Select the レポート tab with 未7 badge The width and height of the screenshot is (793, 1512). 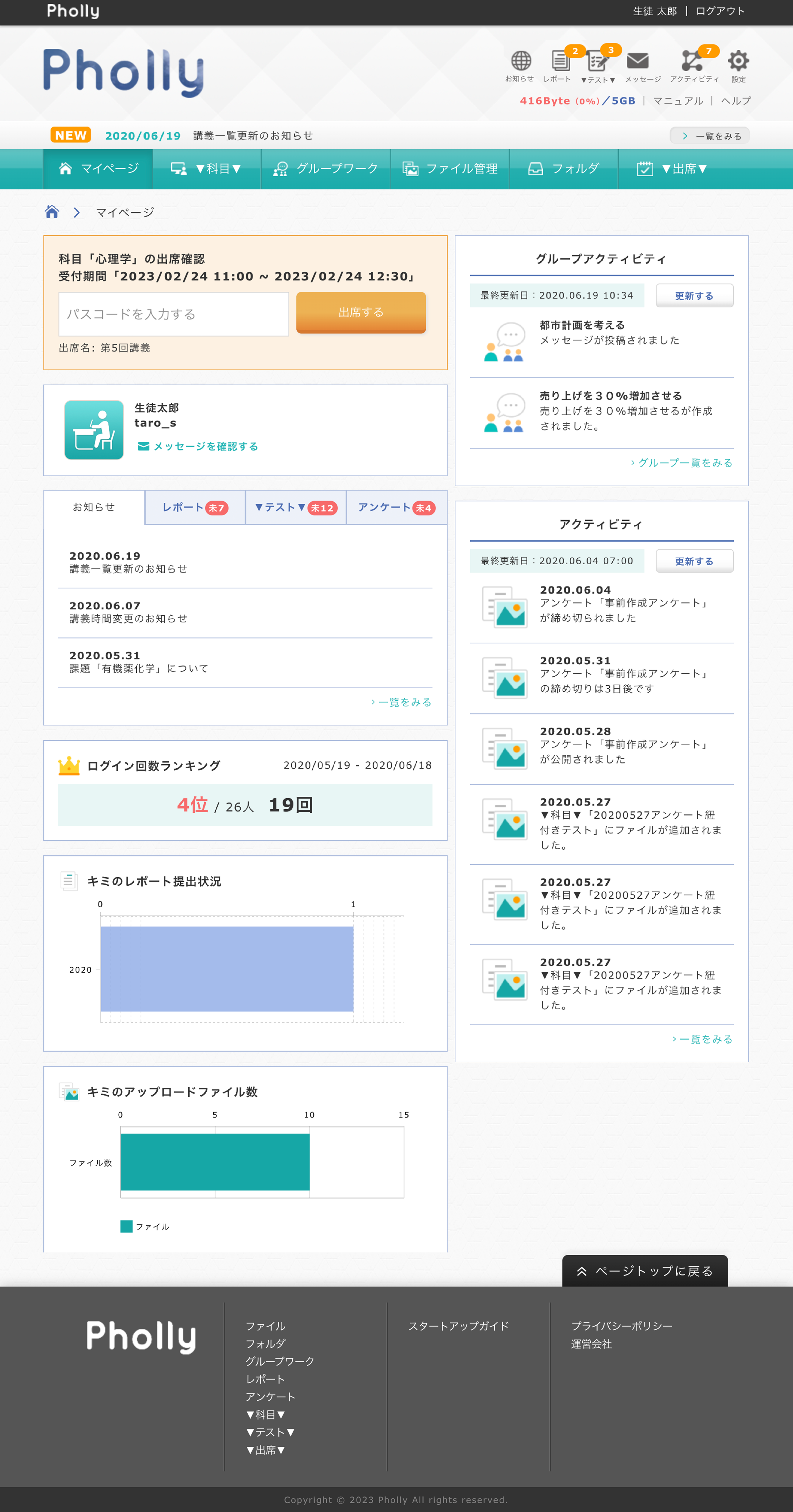coord(195,508)
